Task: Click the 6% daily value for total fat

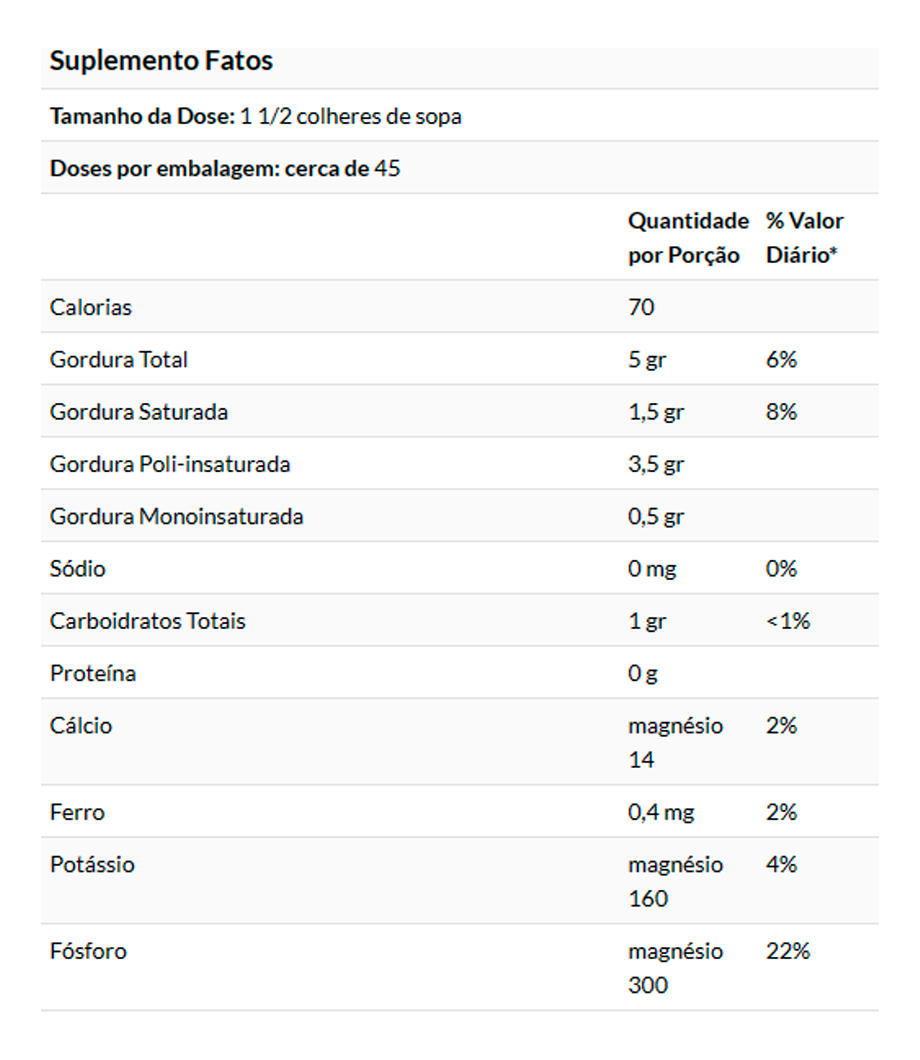Action: [x=781, y=359]
